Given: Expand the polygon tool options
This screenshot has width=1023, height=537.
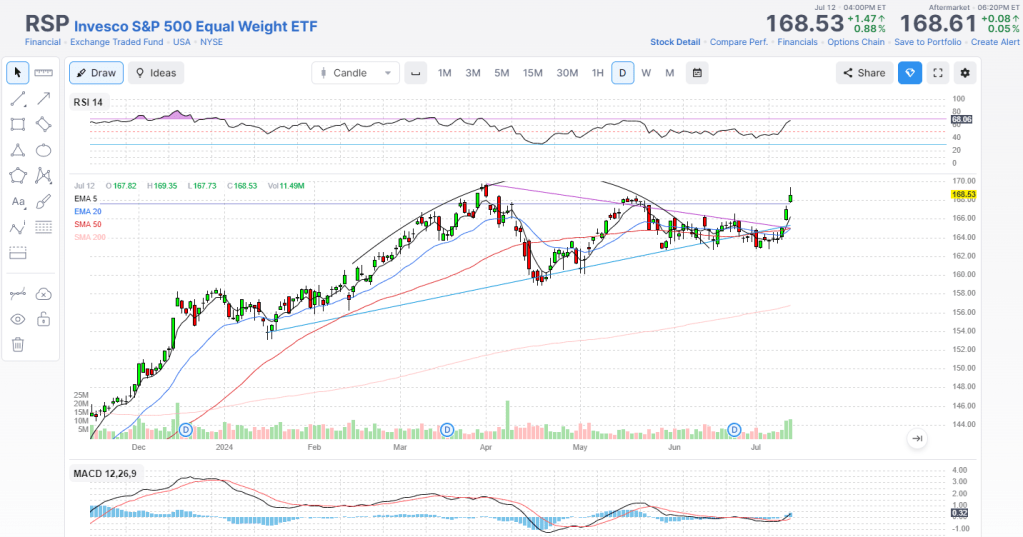Looking at the screenshot, I should (x=17, y=176).
